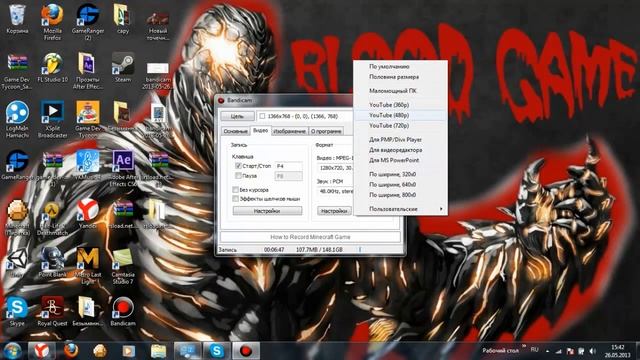The image size is (640, 360).
Task: Switch to the Видео tab
Action: click(x=260, y=130)
